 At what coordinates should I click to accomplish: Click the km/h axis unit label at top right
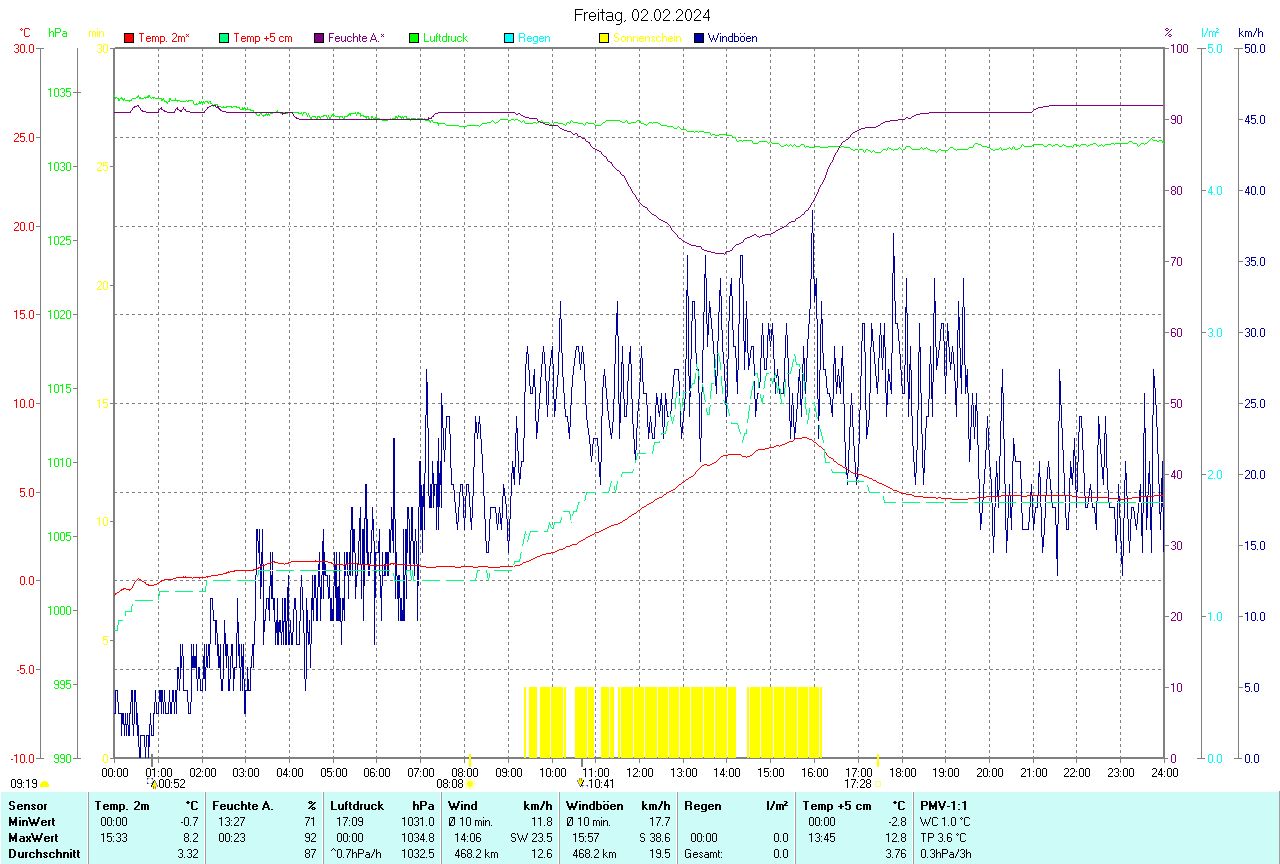click(1251, 33)
